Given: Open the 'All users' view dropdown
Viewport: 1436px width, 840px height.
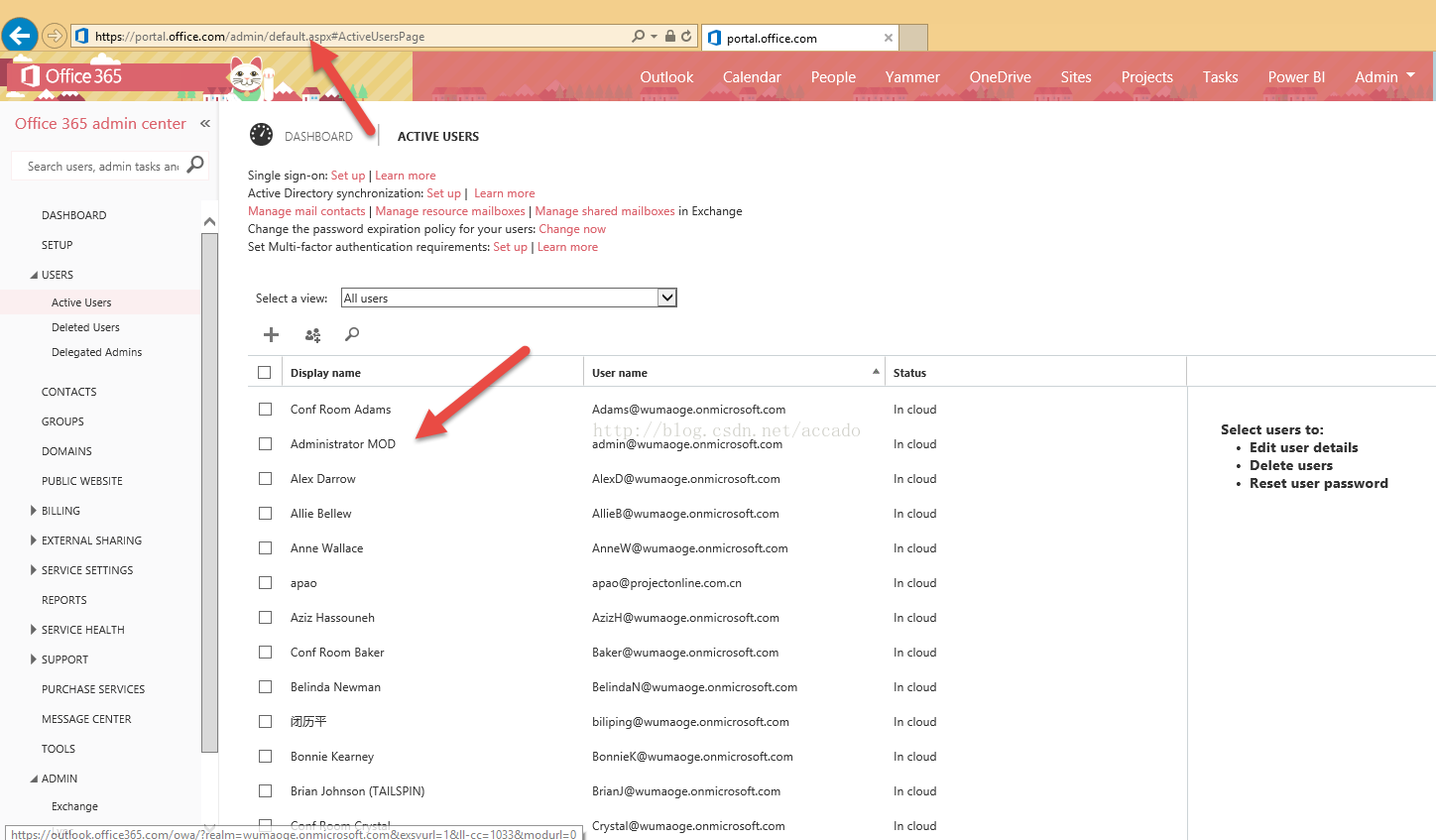Looking at the screenshot, I should [x=666, y=298].
